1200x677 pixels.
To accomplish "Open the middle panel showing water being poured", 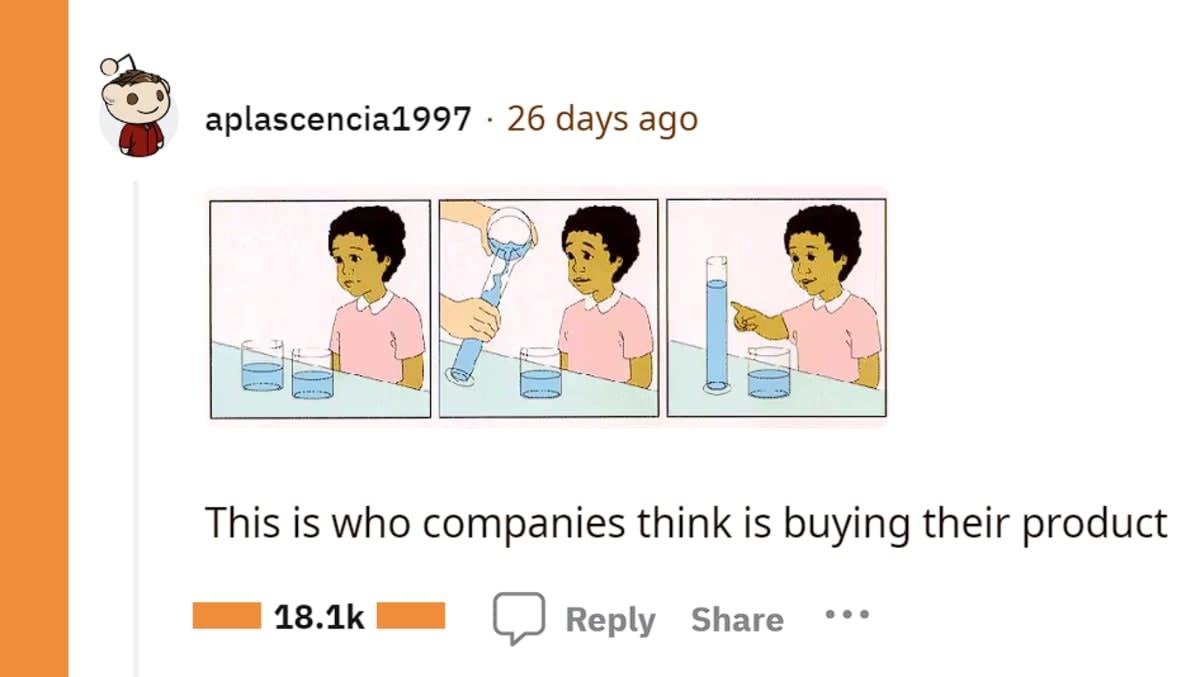I will tap(548, 308).
